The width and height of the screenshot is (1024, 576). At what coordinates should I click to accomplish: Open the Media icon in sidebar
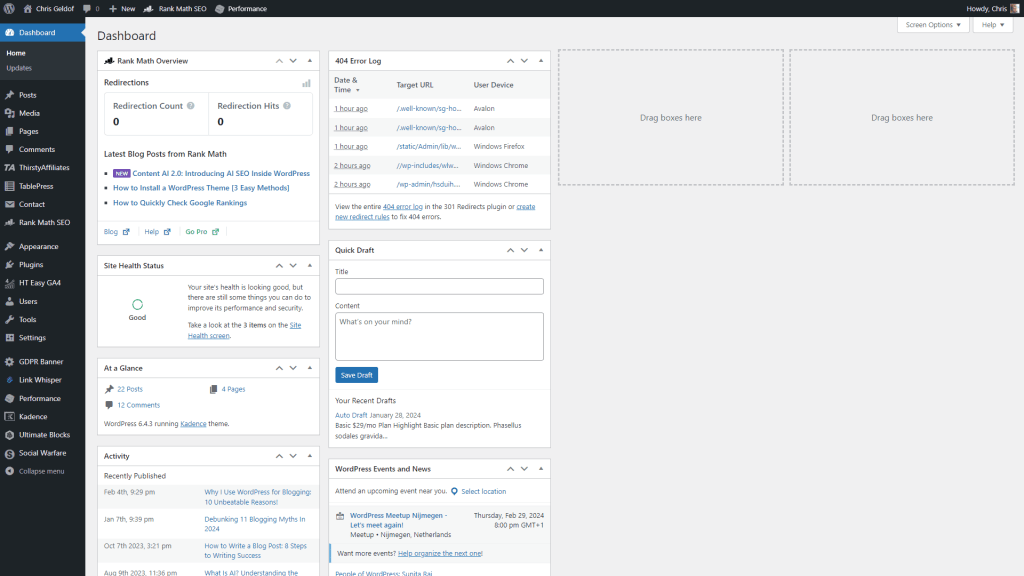tap(10, 113)
